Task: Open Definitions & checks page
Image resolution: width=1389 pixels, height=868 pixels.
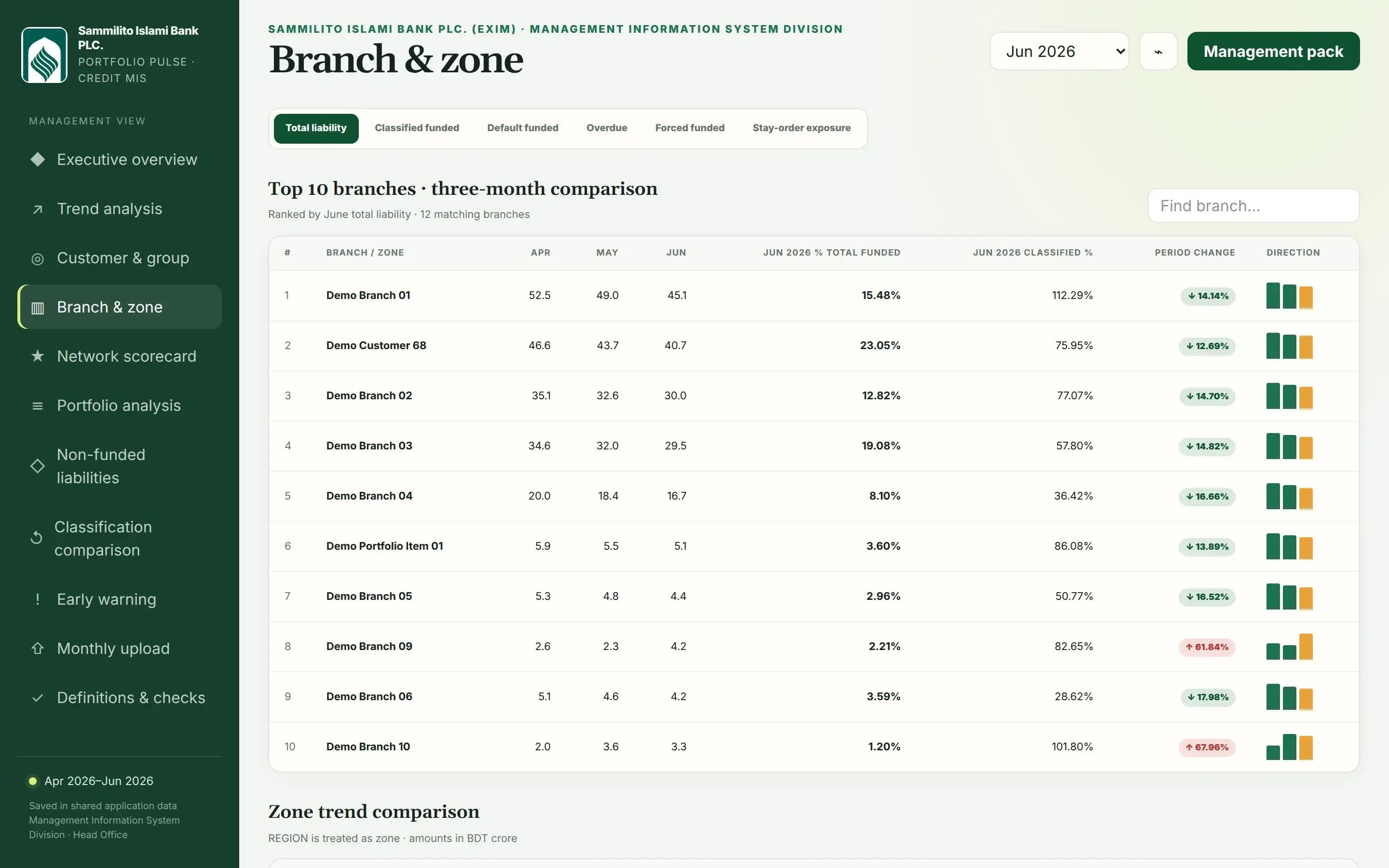Action: (x=120, y=698)
